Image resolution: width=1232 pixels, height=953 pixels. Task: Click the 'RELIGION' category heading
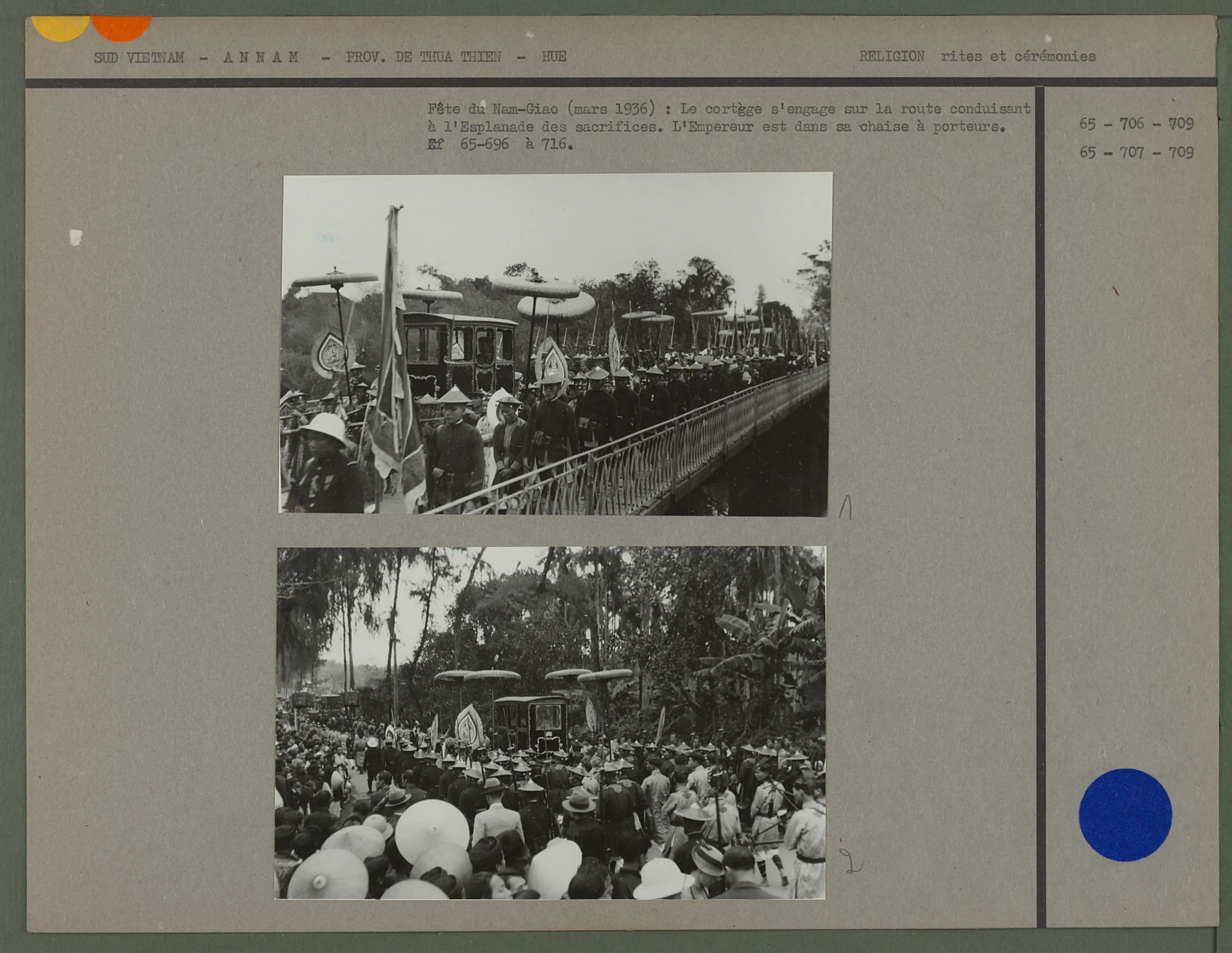(x=891, y=56)
